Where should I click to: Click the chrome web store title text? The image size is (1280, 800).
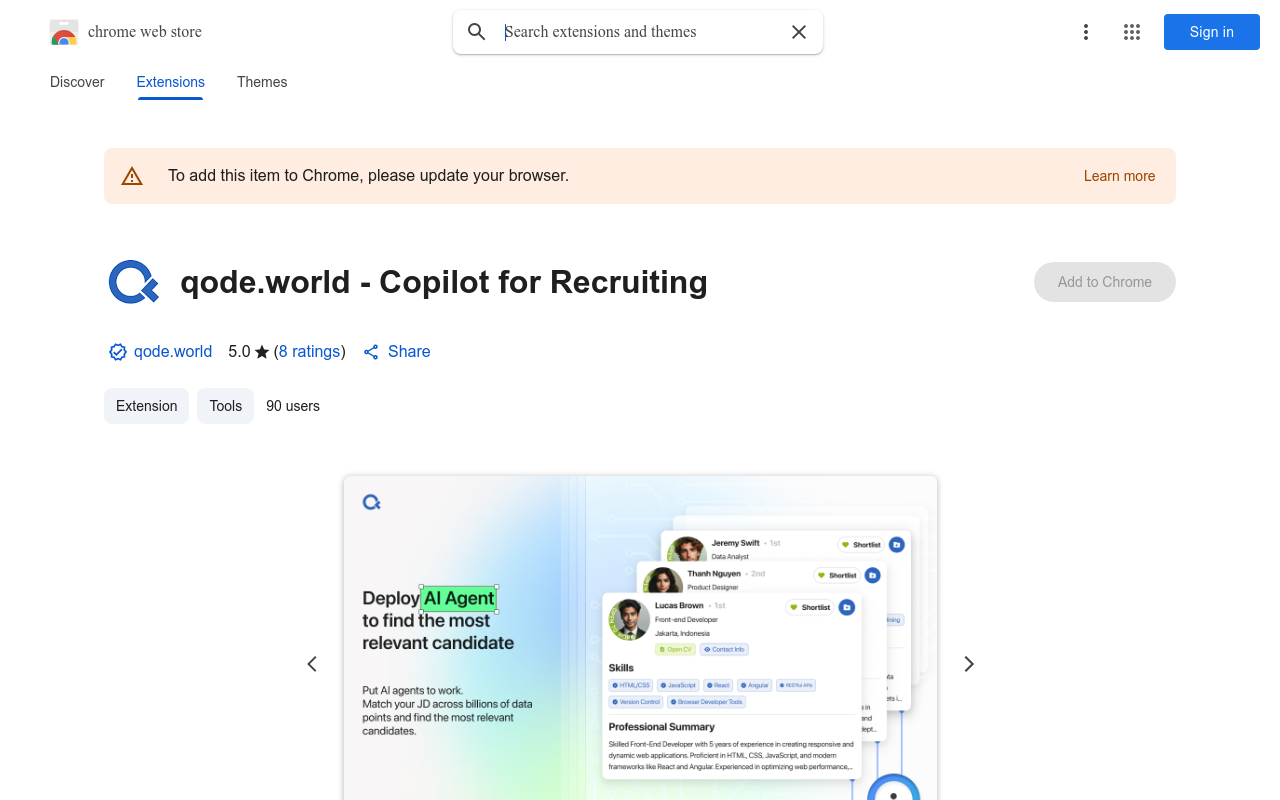coord(145,32)
